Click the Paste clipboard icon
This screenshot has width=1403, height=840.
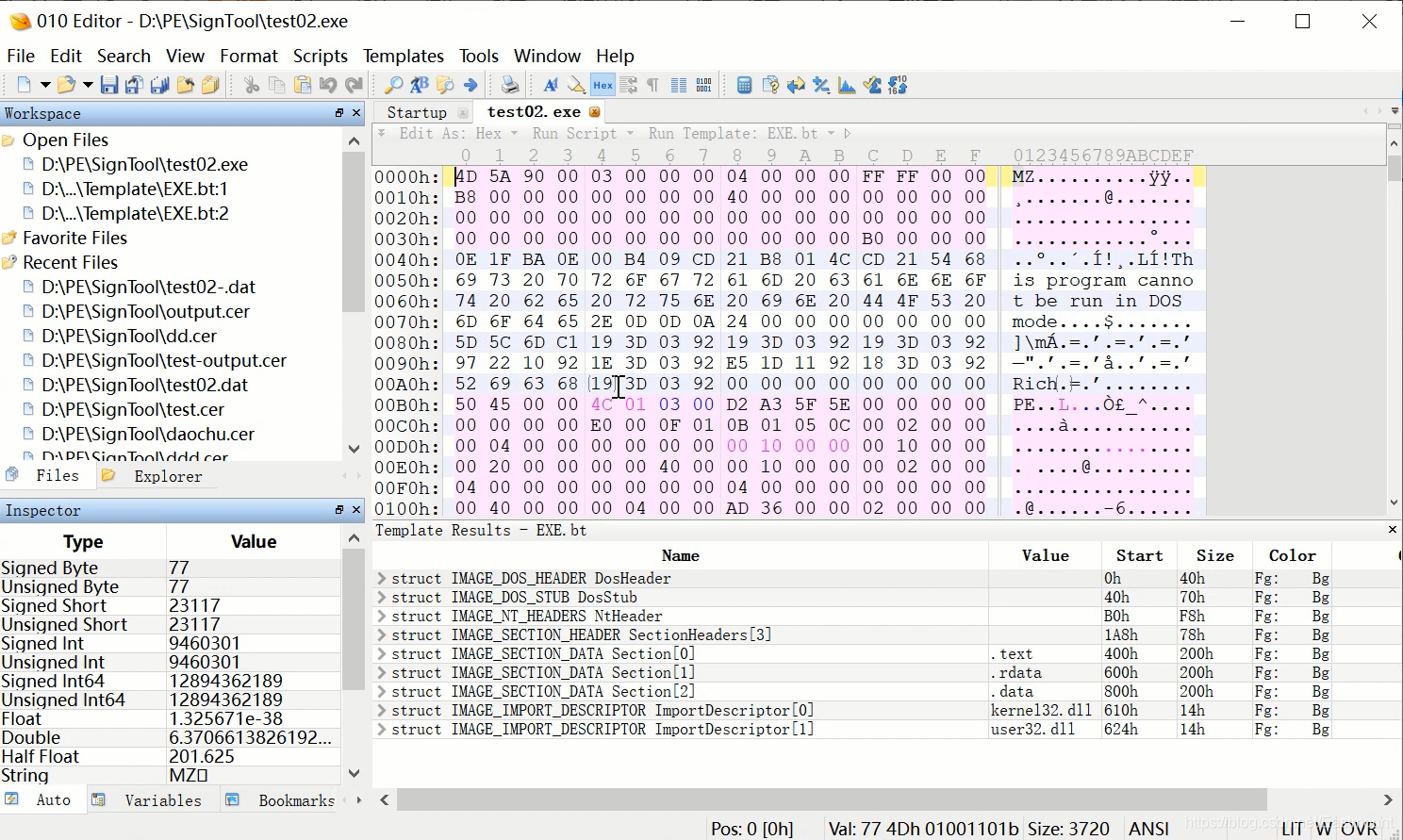tap(303, 85)
